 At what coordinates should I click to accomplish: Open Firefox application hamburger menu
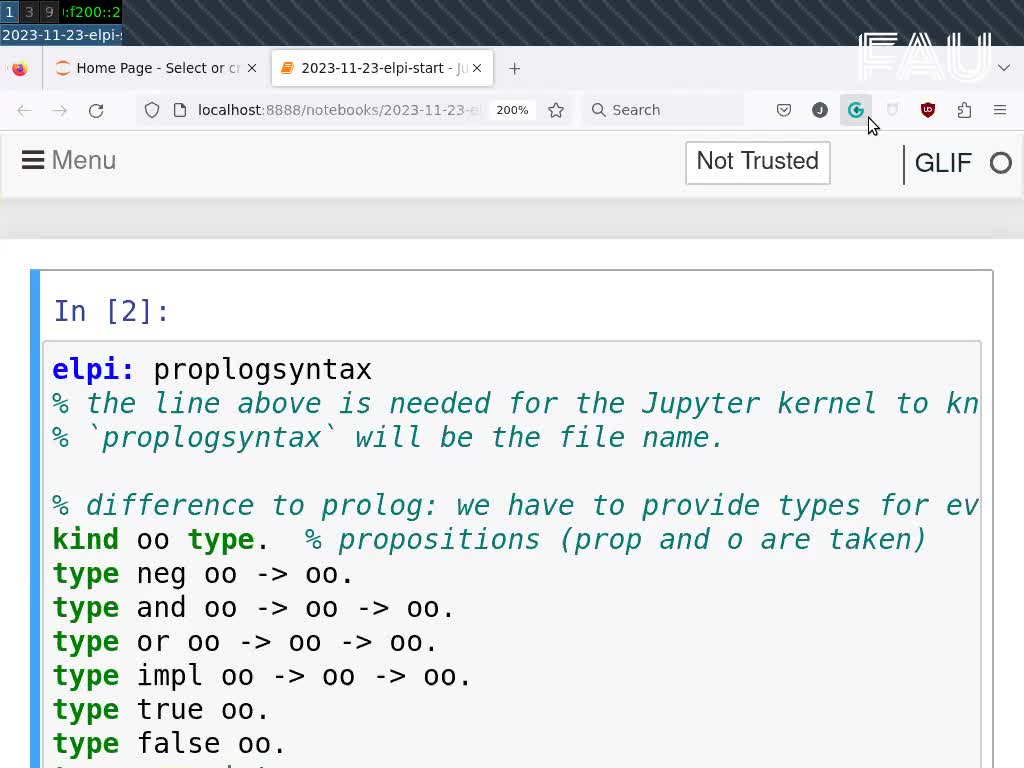point(999,110)
